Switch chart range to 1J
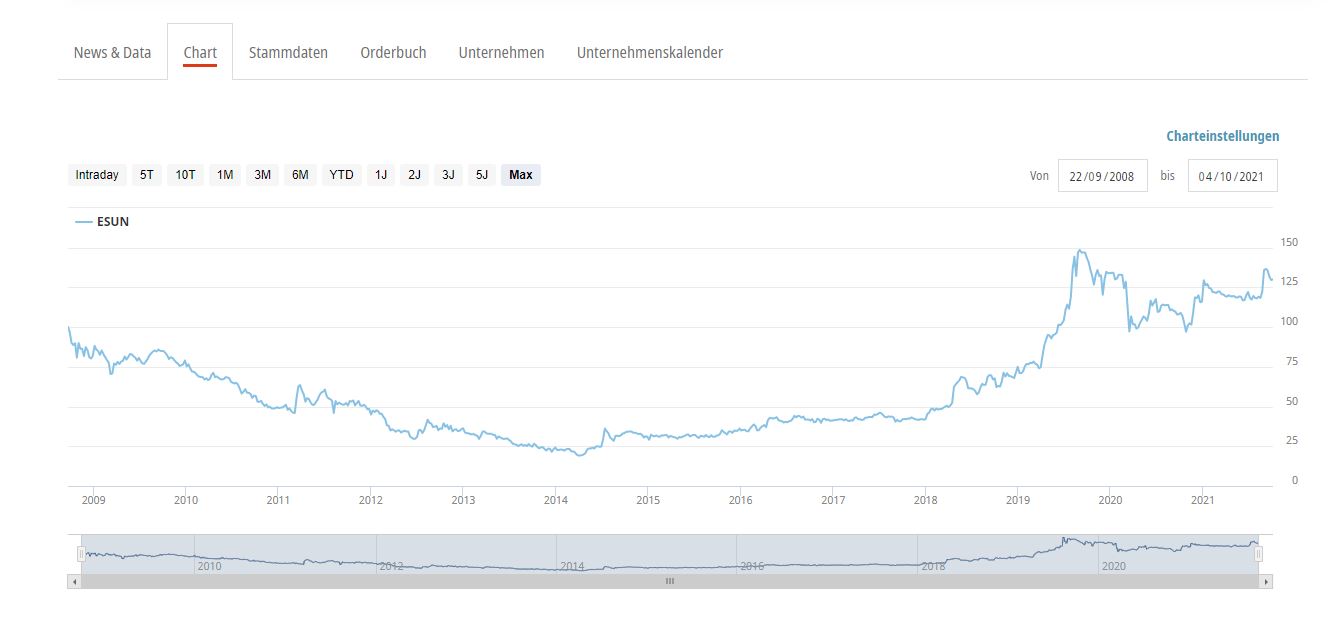1343x639 pixels. 381,175
